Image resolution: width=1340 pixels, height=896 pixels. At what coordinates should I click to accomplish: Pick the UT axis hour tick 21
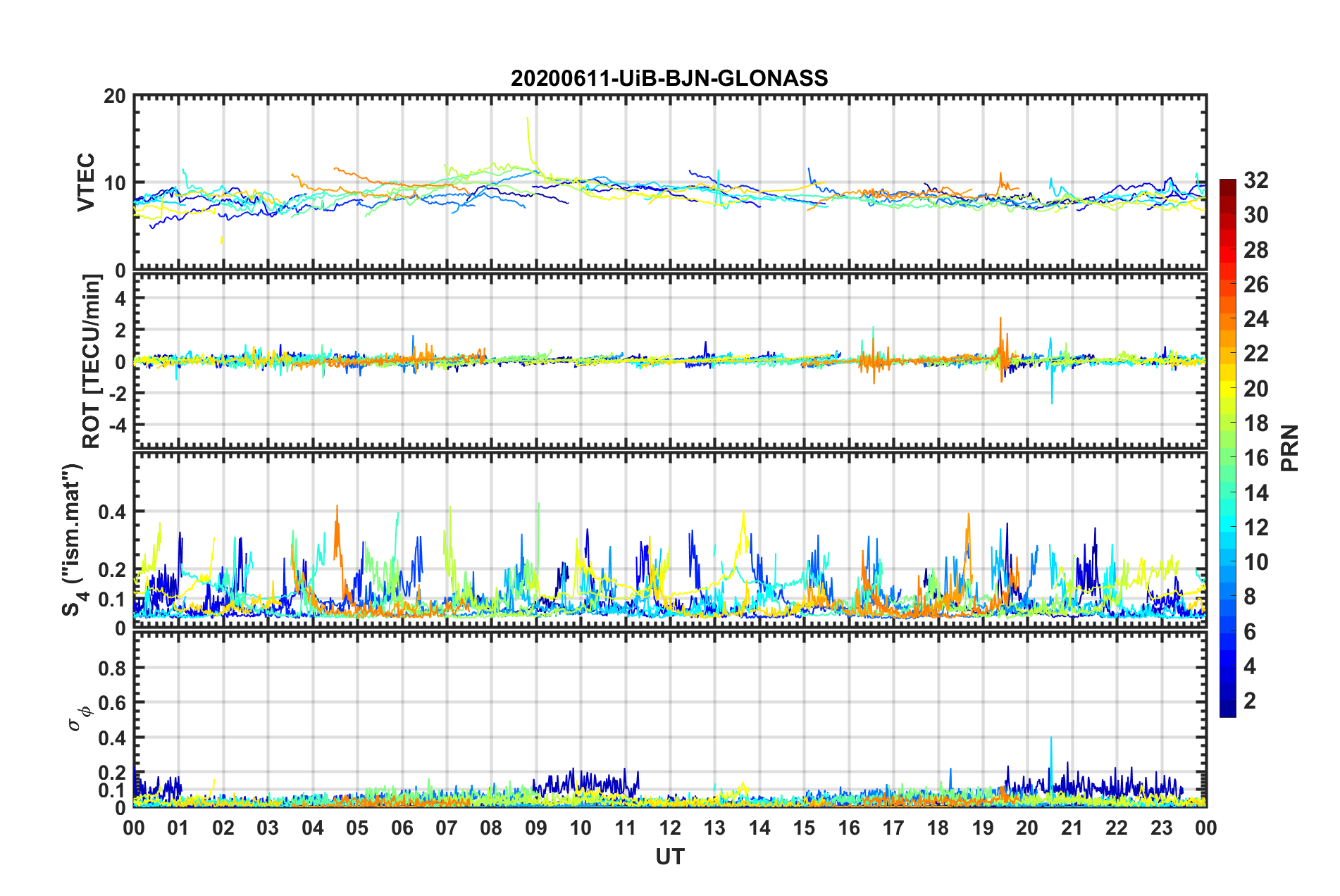pos(1072,828)
